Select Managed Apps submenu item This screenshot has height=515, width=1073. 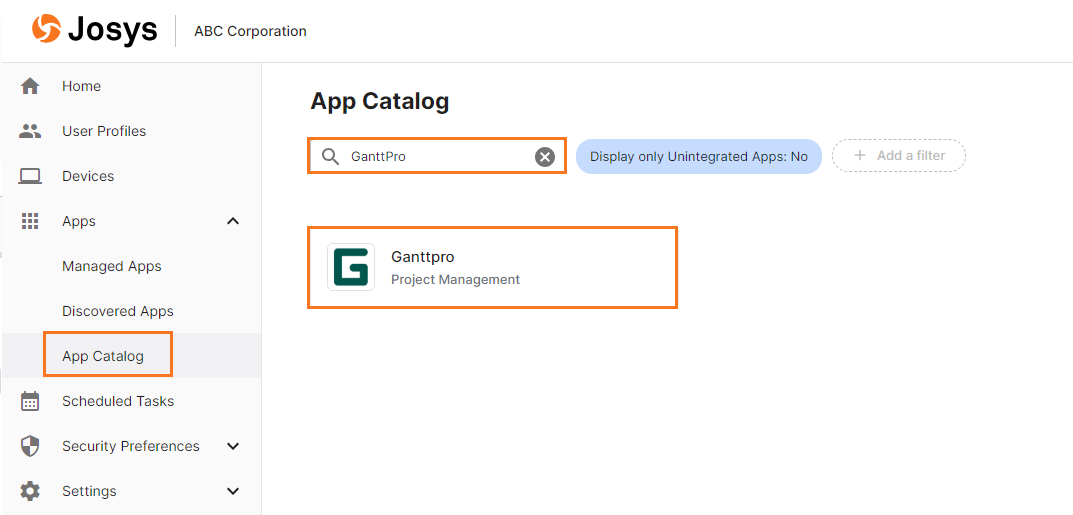point(112,266)
